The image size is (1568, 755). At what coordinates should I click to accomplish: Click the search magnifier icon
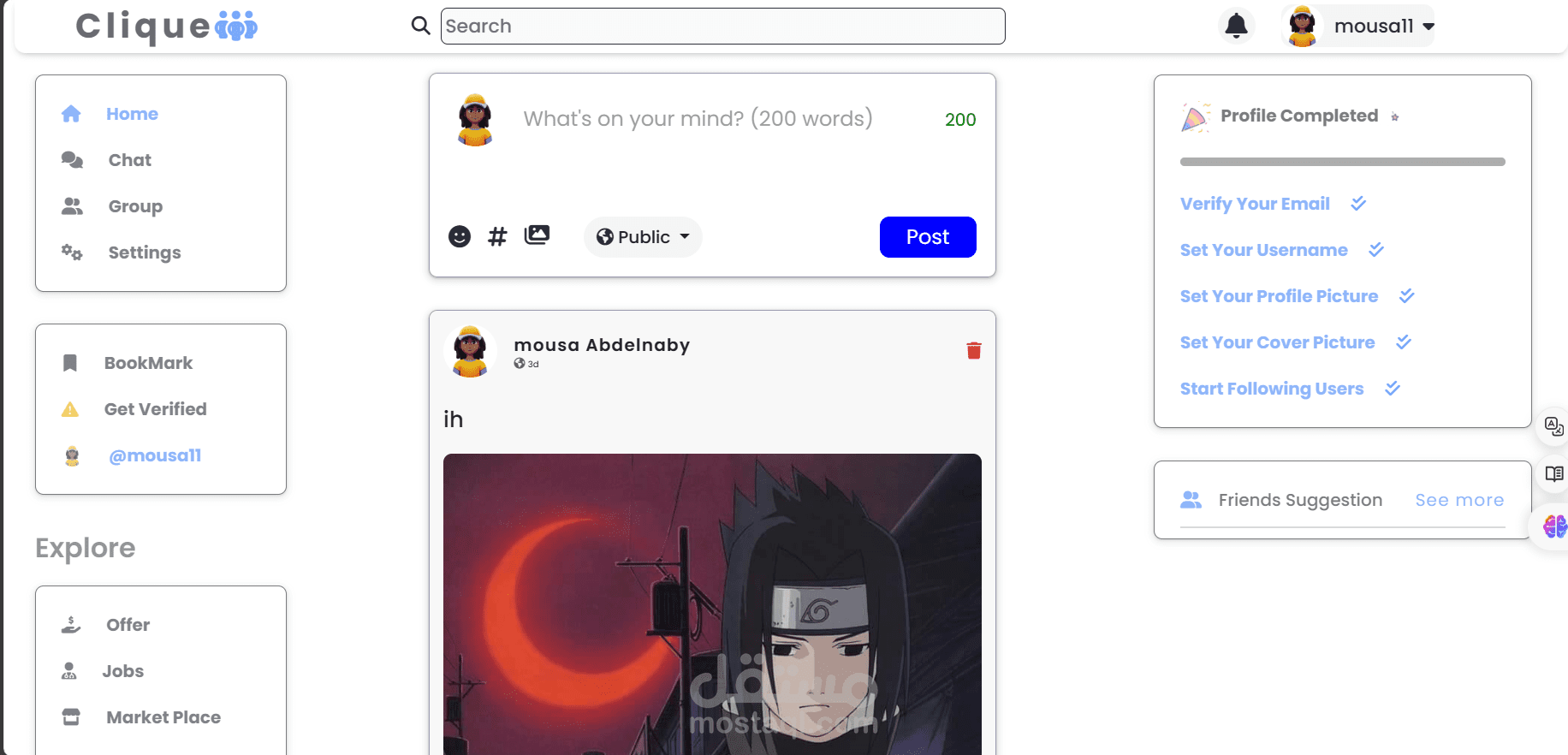420,26
